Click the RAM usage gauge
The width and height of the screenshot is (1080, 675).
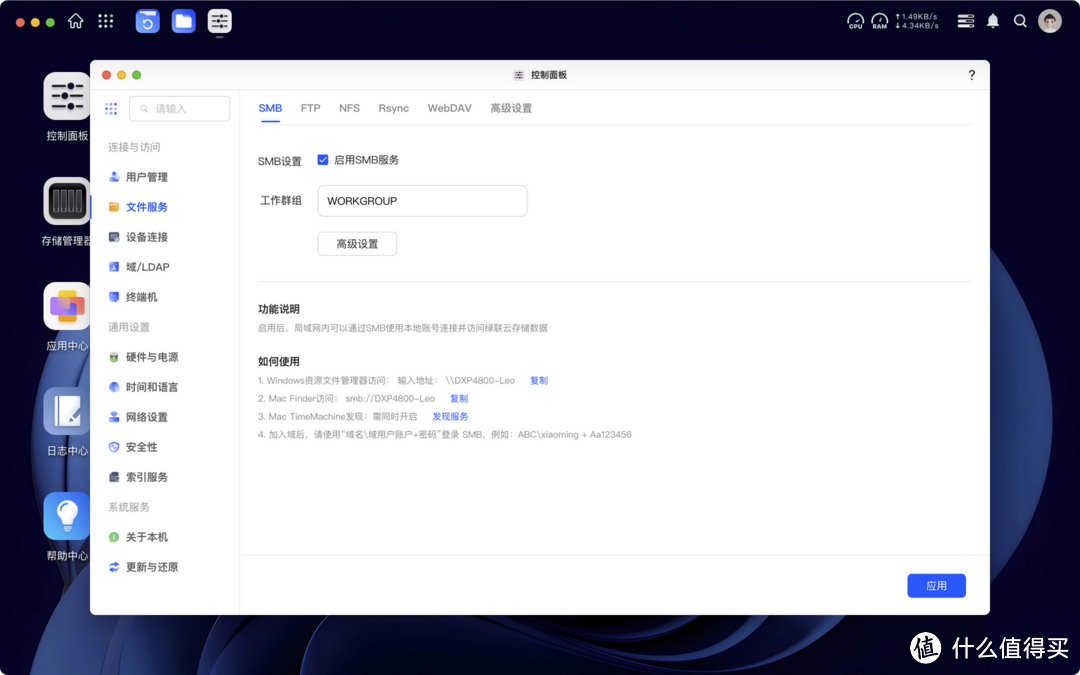[880, 20]
